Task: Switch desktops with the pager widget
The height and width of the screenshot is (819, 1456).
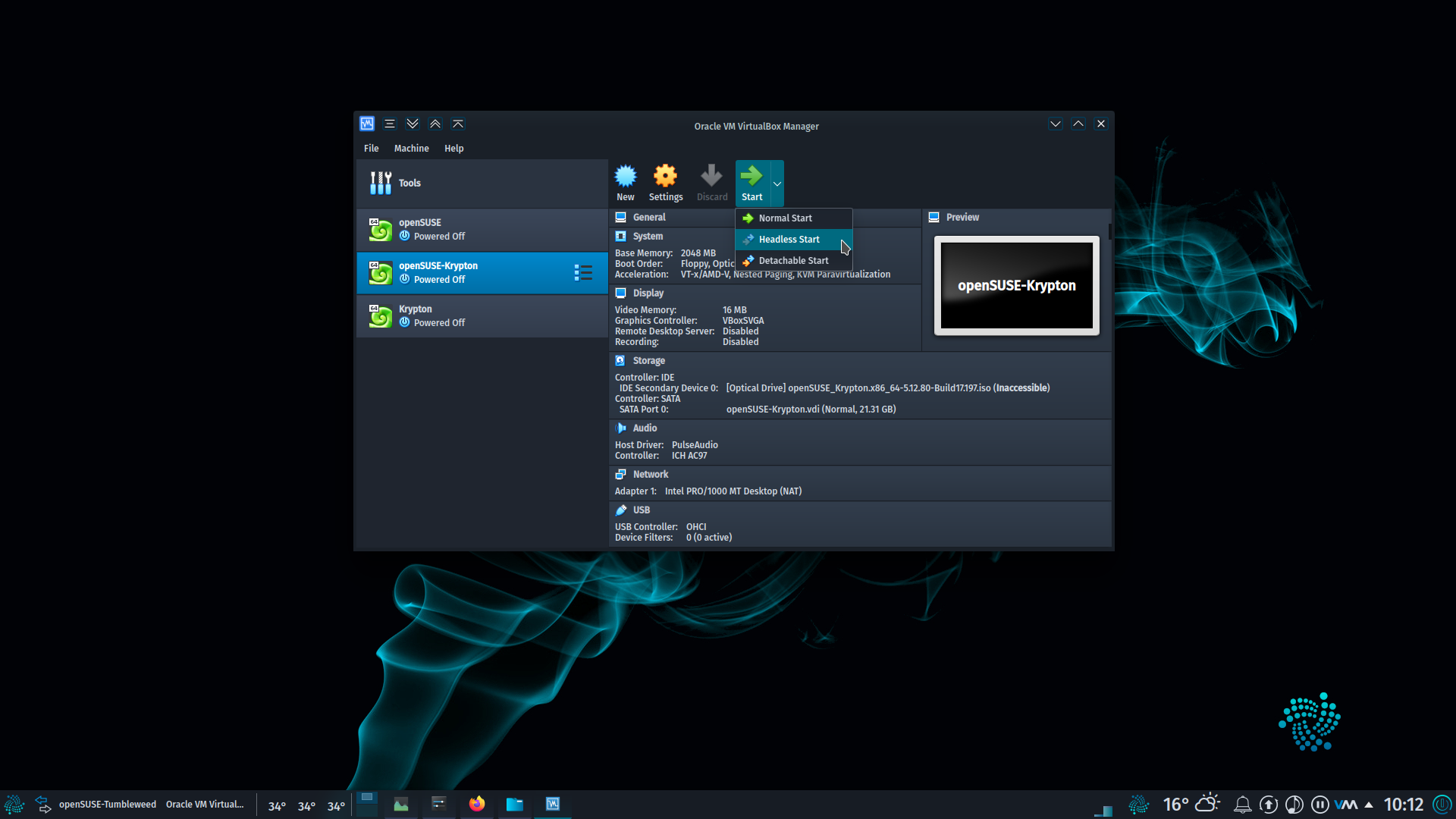Action: [367, 804]
